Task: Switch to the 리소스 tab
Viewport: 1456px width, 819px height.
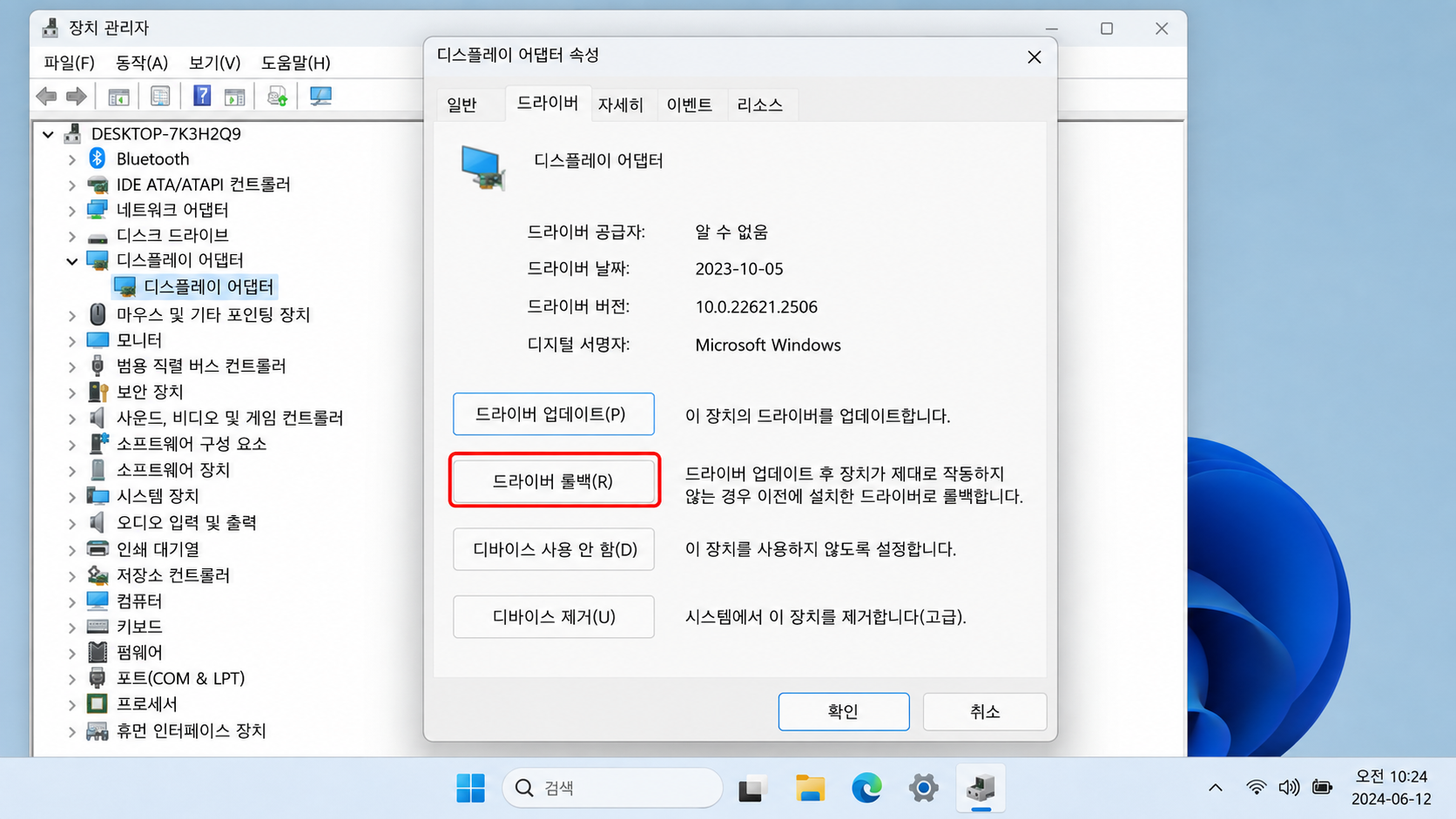Action: [x=759, y=104]
